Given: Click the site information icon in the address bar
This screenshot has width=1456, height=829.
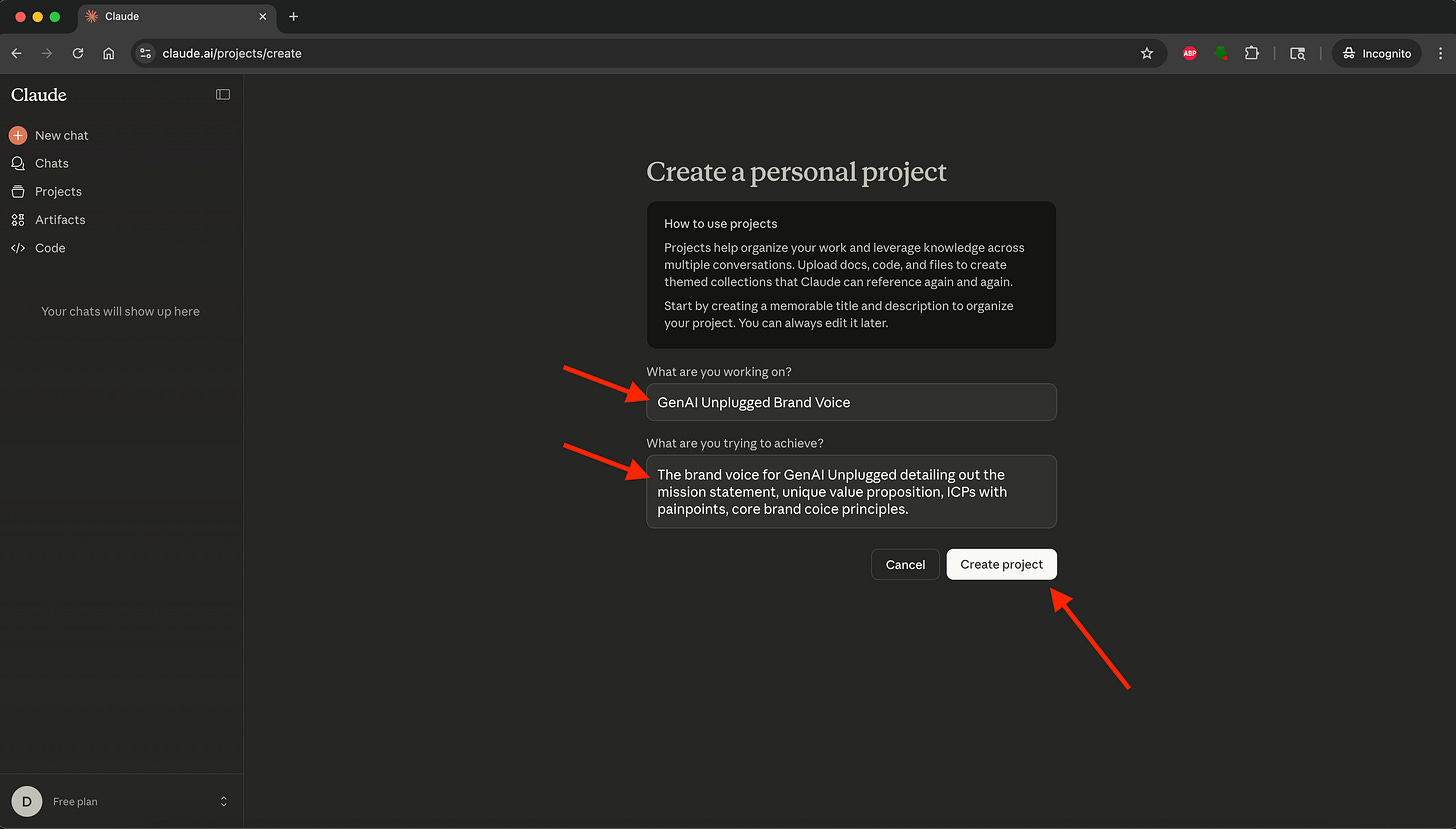Looking at the screenshot, I should pos(146,53).
